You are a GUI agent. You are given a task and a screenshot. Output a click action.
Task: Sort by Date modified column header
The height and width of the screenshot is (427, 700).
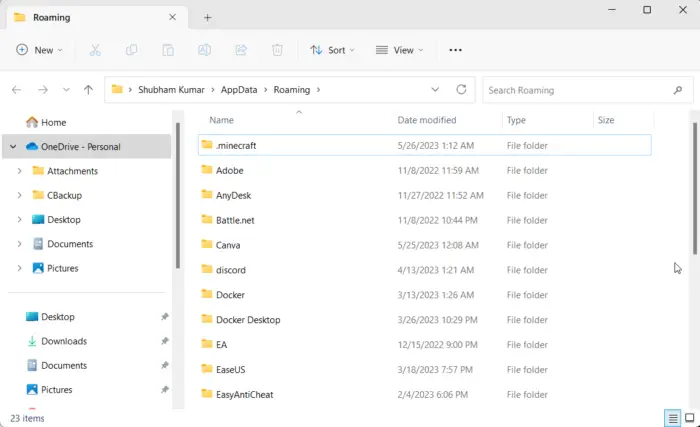point(427,120)
